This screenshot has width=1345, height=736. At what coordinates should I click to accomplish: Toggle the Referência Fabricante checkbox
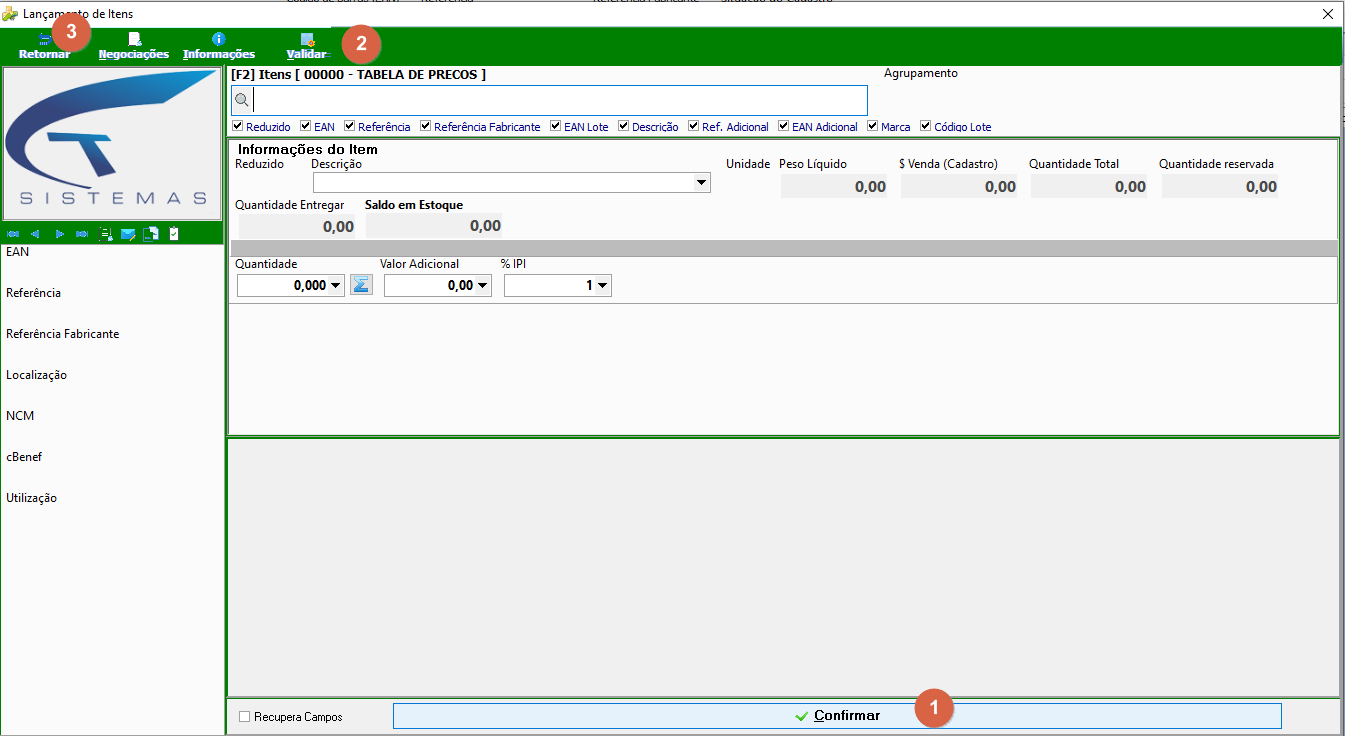(x=426, y=127)
